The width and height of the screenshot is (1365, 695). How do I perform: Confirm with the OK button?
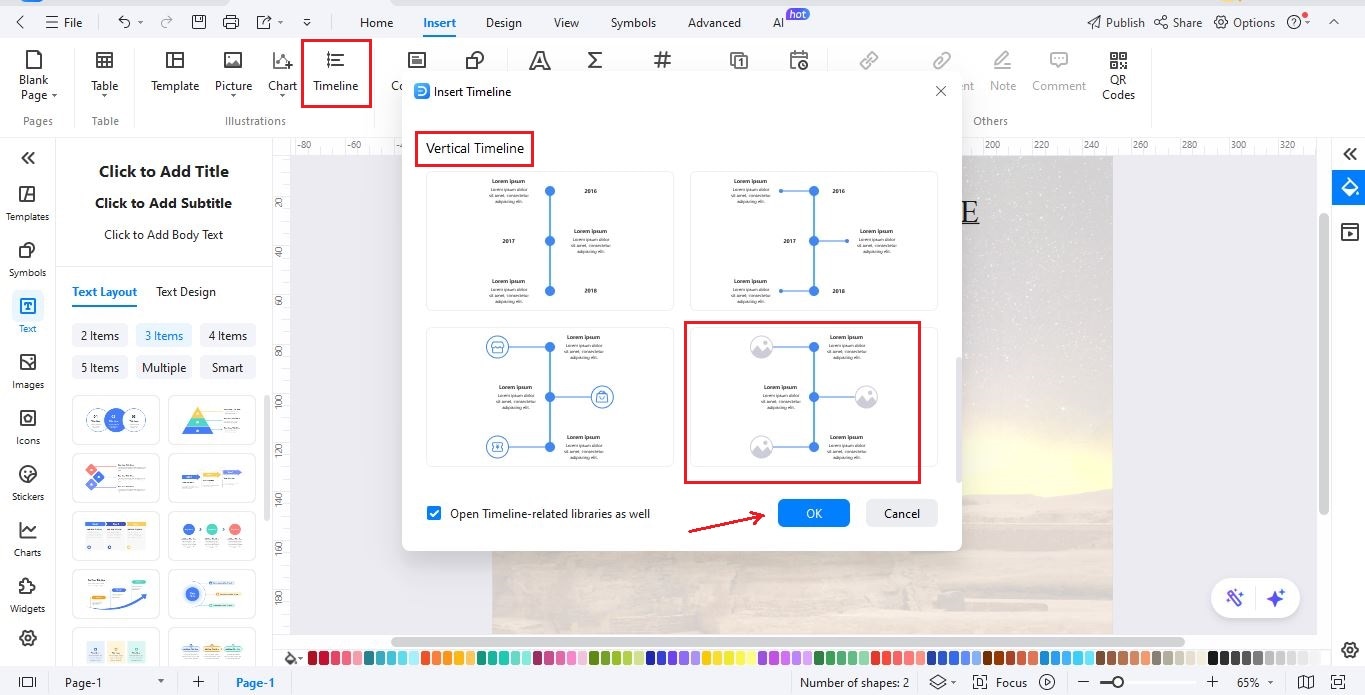(x=814, y=513)
